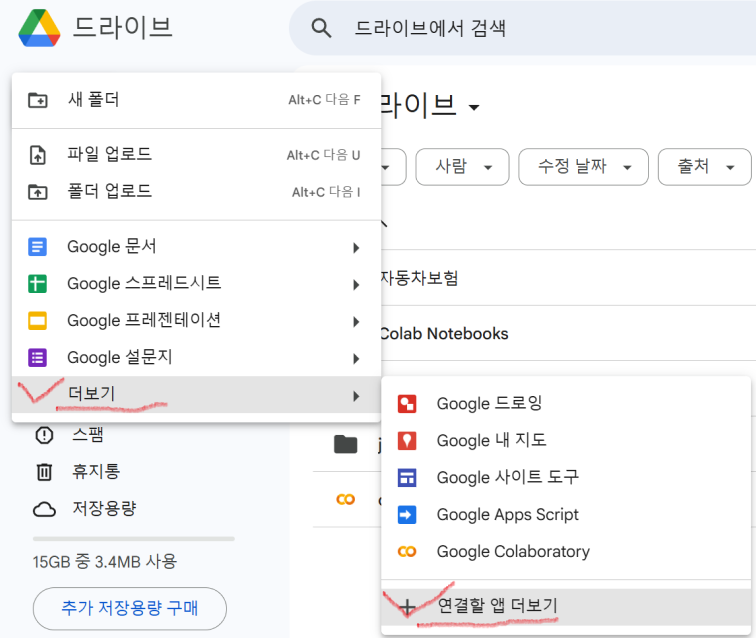Click the Google Drive logo
This screenshot has height=638, width=756.
(x=40, y=28)
